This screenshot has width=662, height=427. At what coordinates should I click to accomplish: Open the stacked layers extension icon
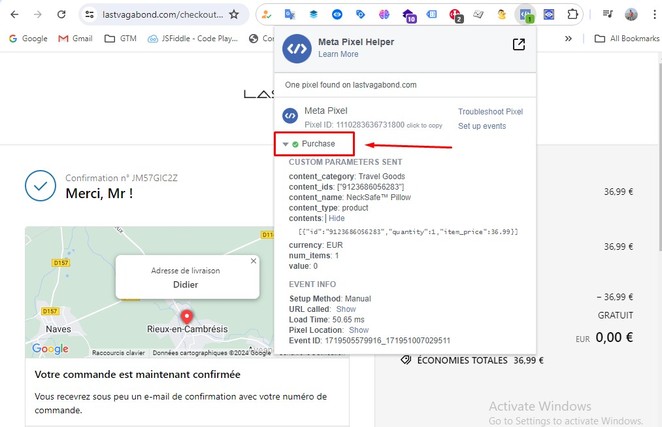click(x=313, y=14)
